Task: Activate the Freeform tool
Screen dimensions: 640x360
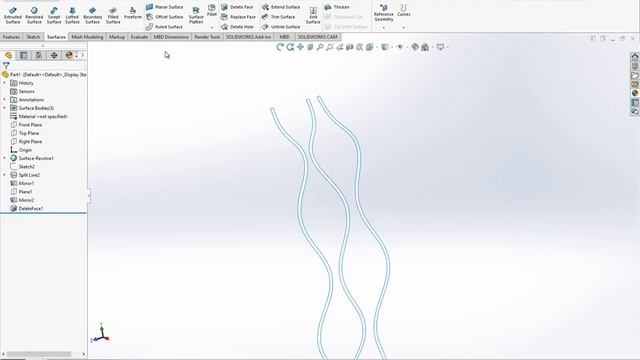Action: [x=133, y=13]
